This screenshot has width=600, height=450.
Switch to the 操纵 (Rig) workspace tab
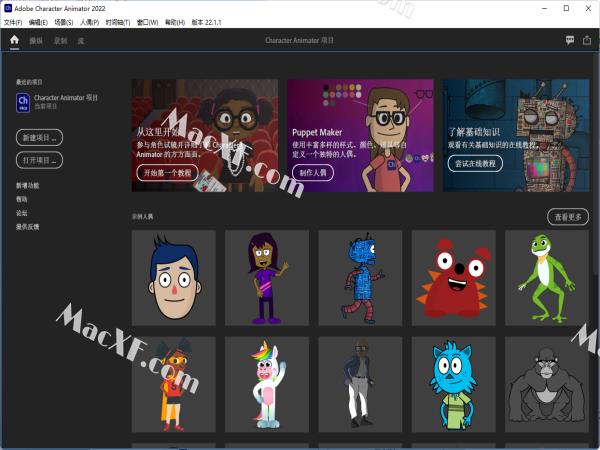pos(37,41)
